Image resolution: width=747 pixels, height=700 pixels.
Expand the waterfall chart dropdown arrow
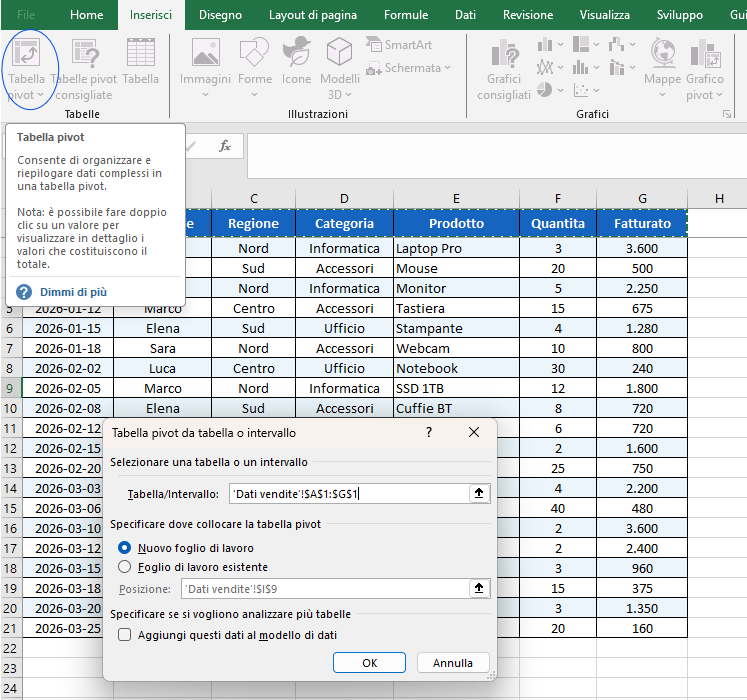click(x=633, y=45)
